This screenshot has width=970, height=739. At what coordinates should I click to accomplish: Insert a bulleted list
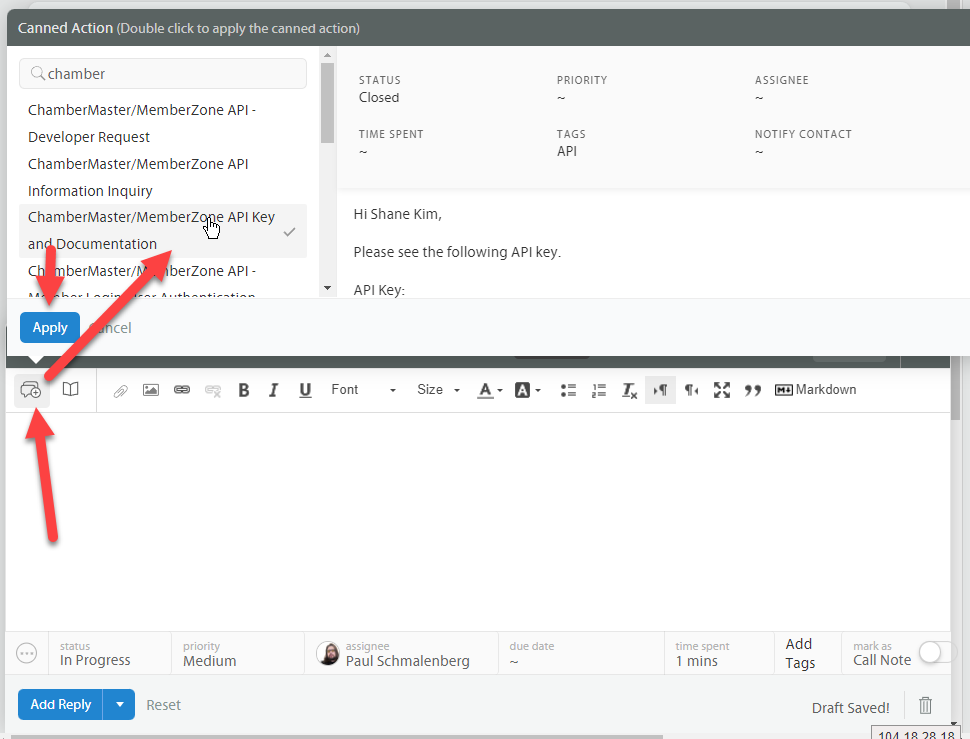click(568, 390)
